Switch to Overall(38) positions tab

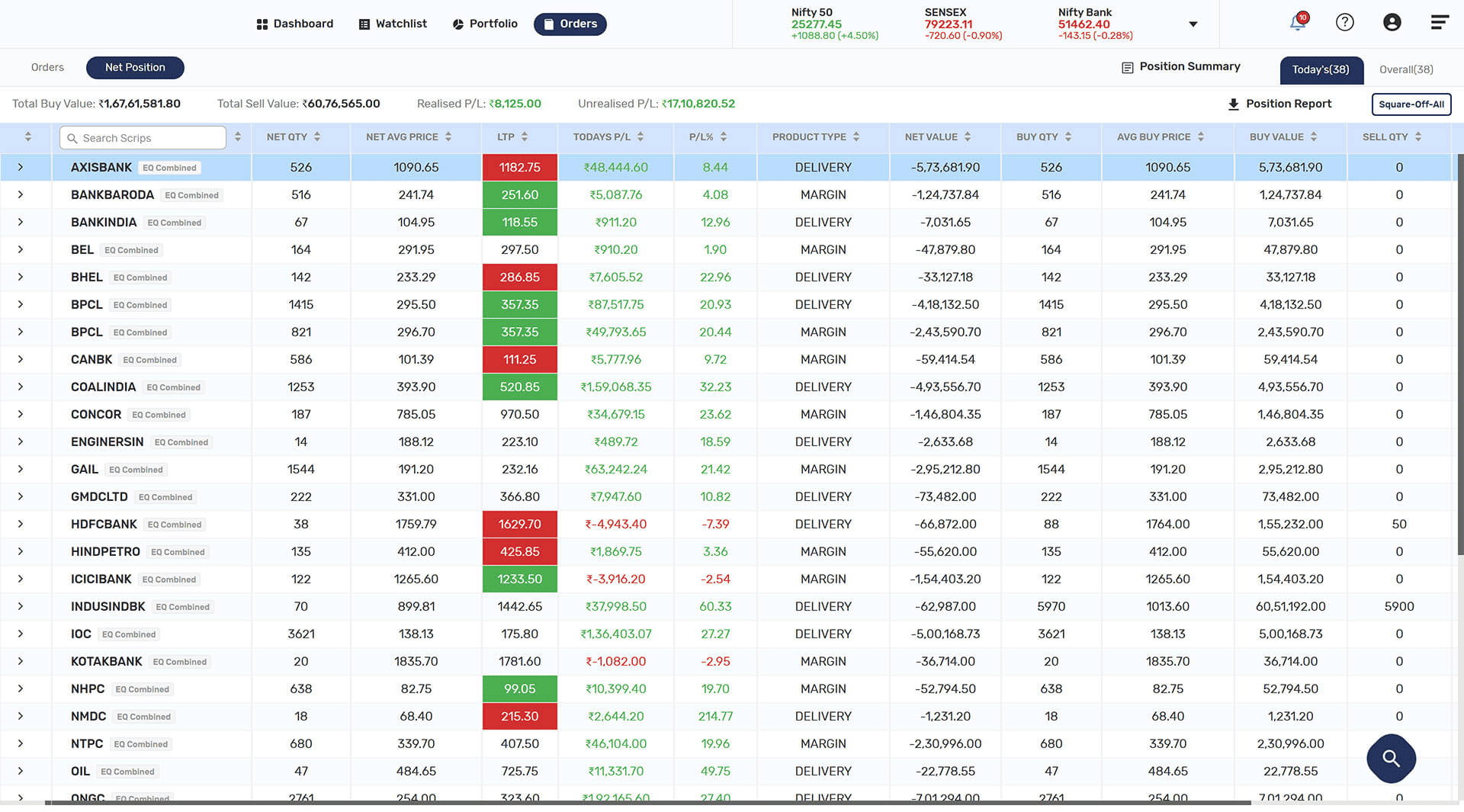click(1406, 69)
